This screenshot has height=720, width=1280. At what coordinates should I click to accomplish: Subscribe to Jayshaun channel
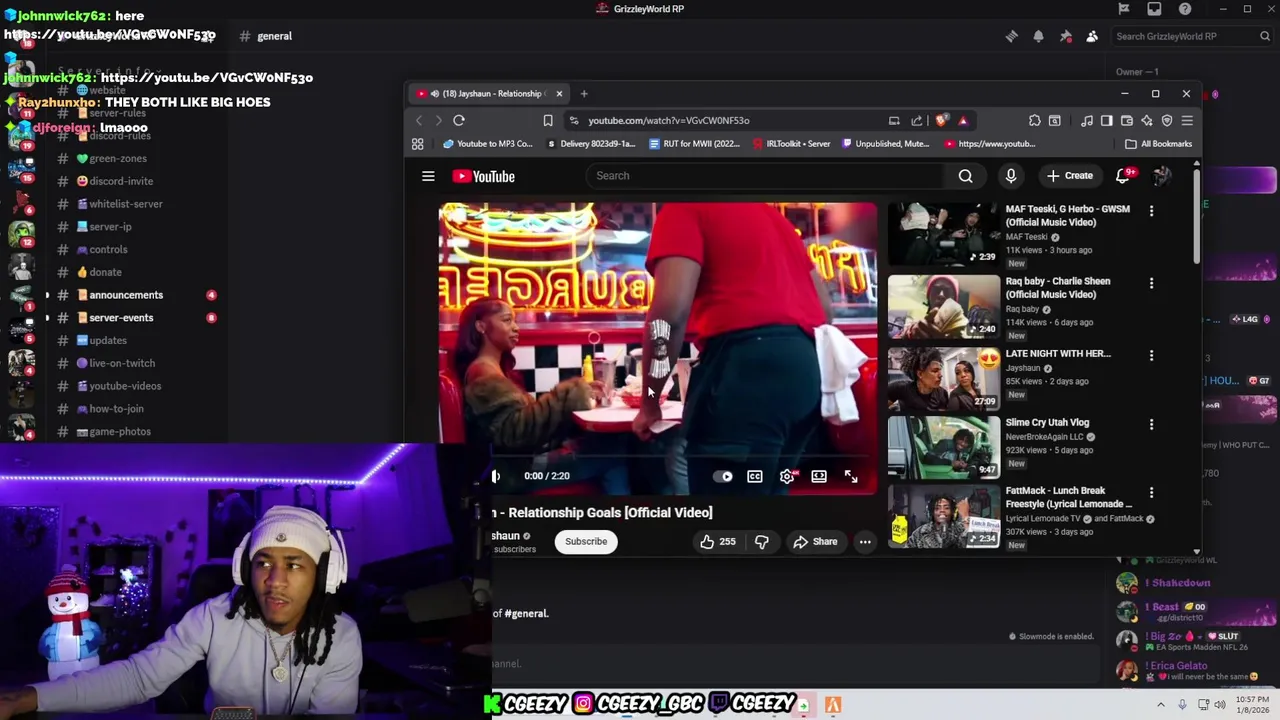[586, 542]
